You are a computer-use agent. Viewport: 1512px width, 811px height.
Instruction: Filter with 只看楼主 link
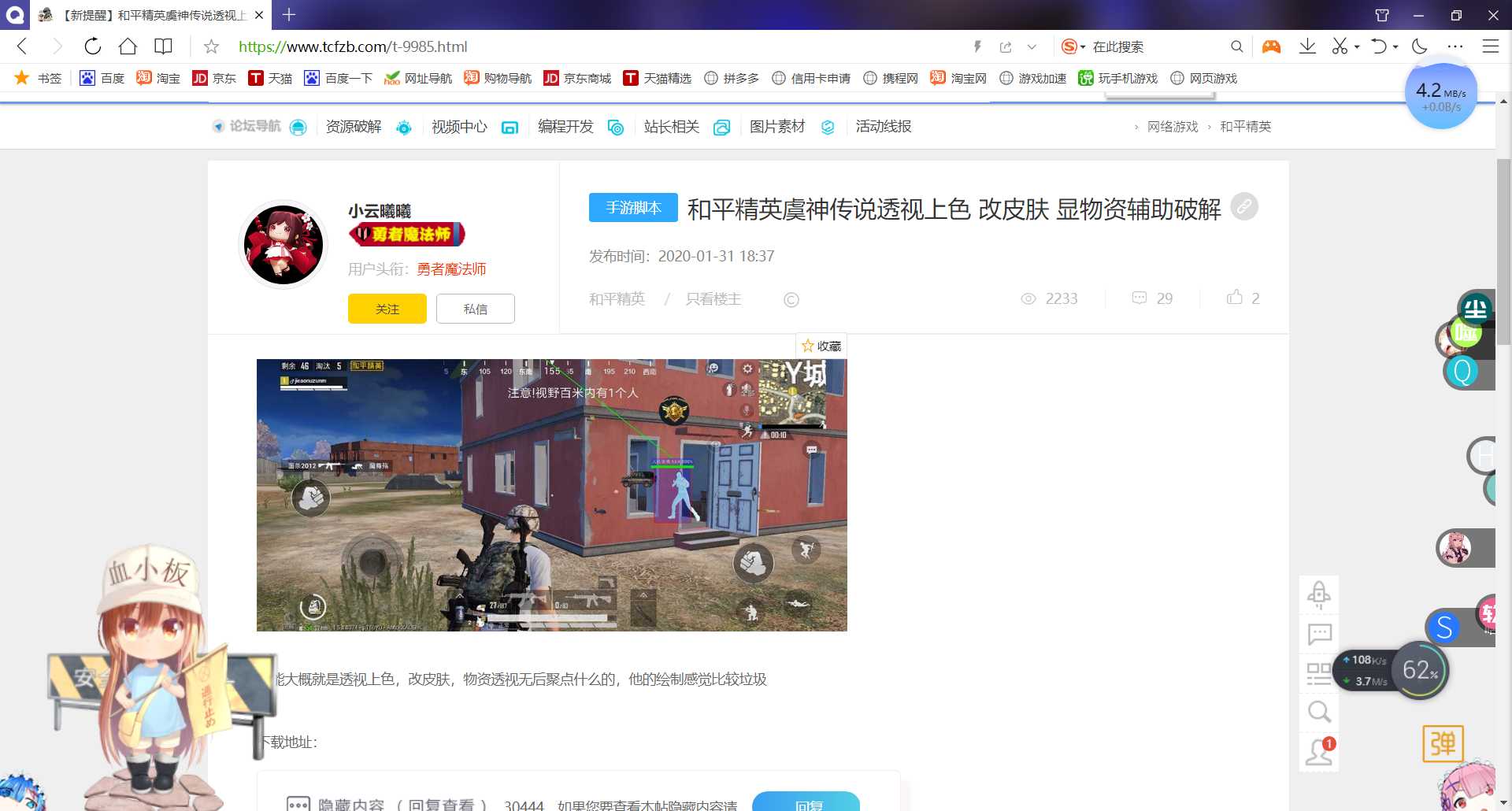[x=713, y=299]
